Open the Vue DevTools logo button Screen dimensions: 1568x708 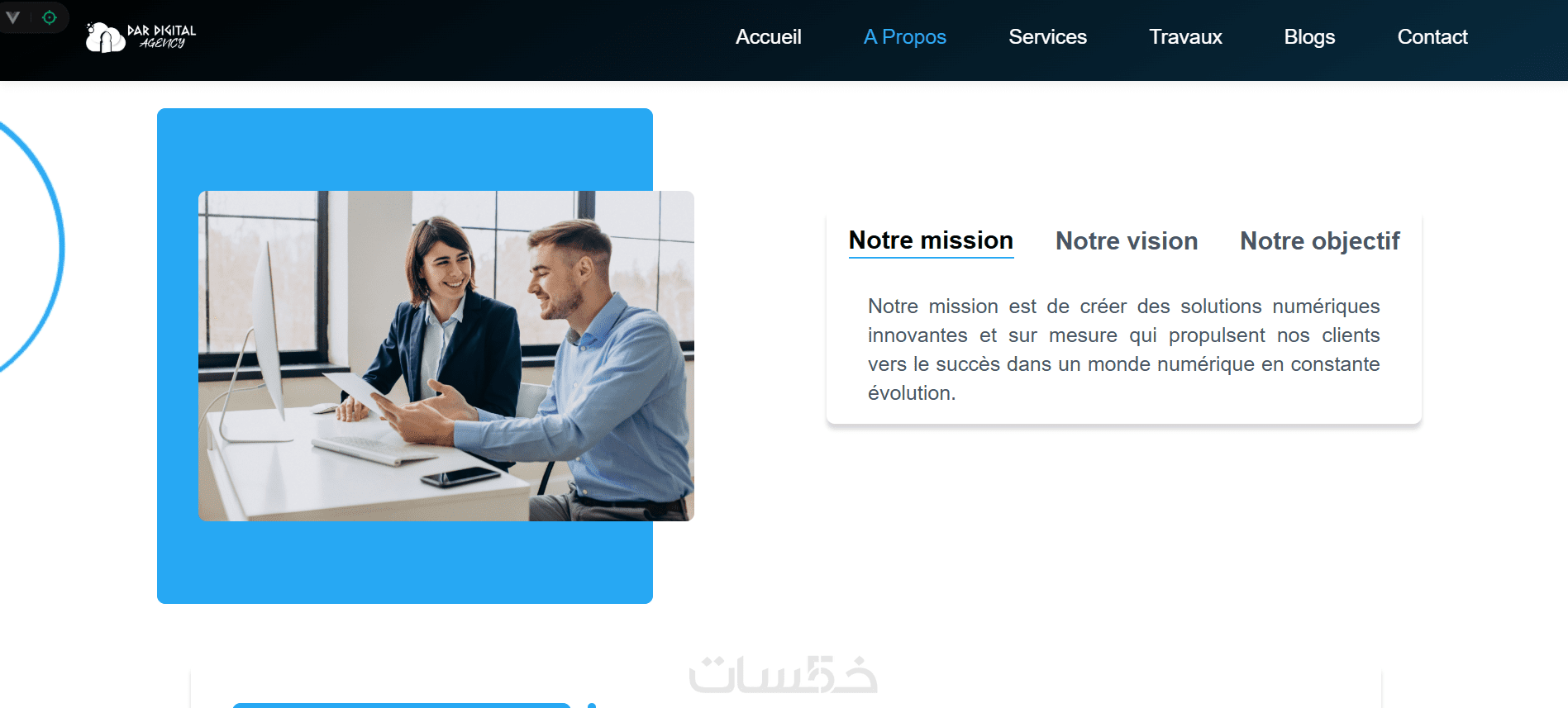pyautogui.click(x=13, y=17)
